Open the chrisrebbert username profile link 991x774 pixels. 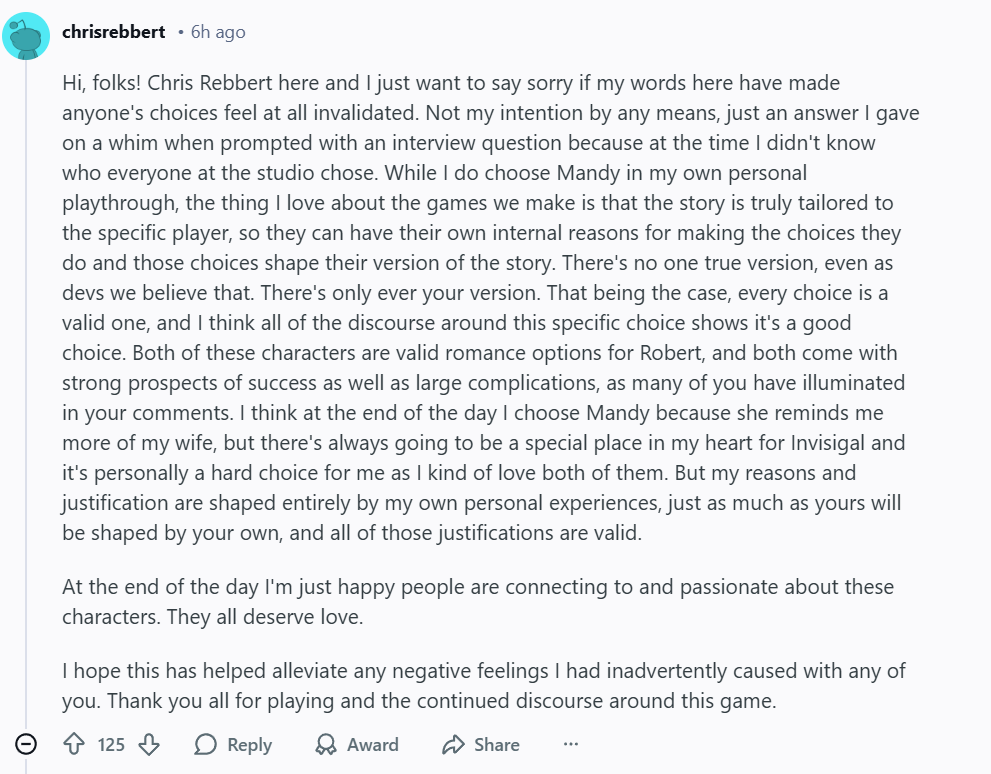click(113, 32)
